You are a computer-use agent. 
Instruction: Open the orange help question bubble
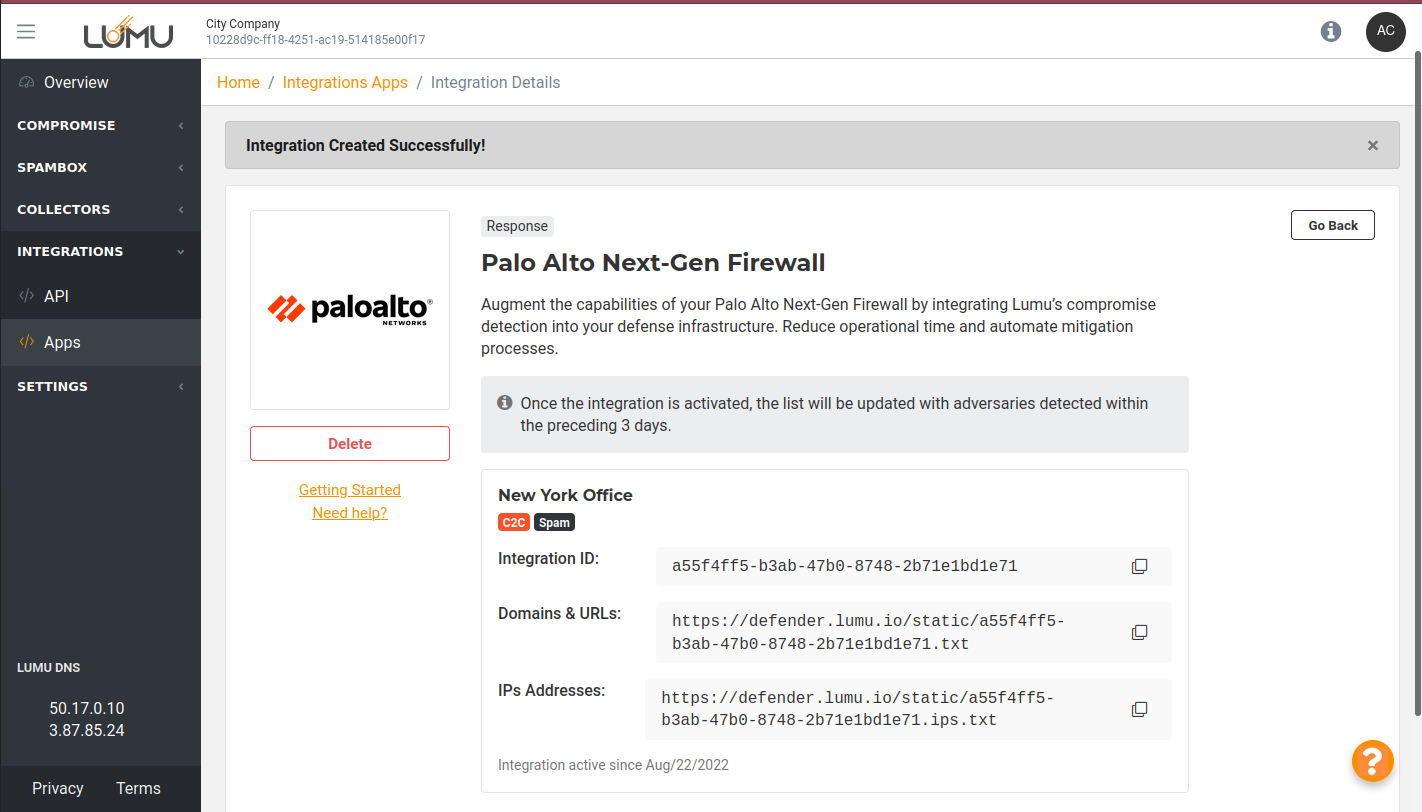(1372, 760)
